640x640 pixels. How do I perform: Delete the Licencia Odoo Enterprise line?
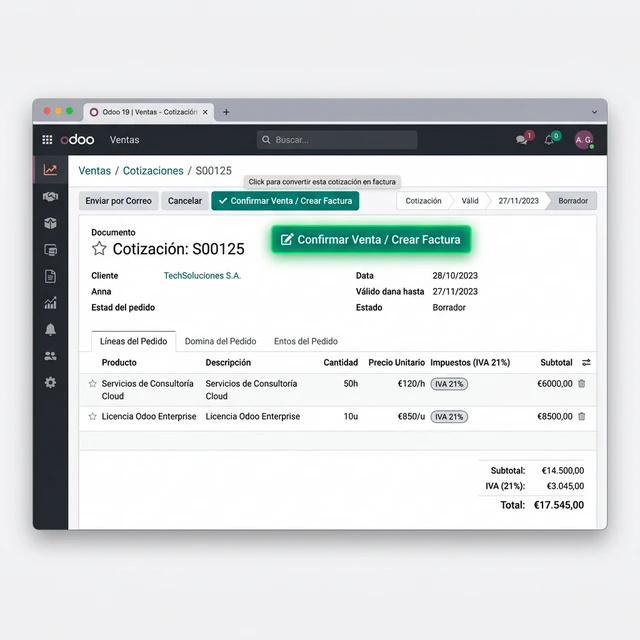[582, 416]
